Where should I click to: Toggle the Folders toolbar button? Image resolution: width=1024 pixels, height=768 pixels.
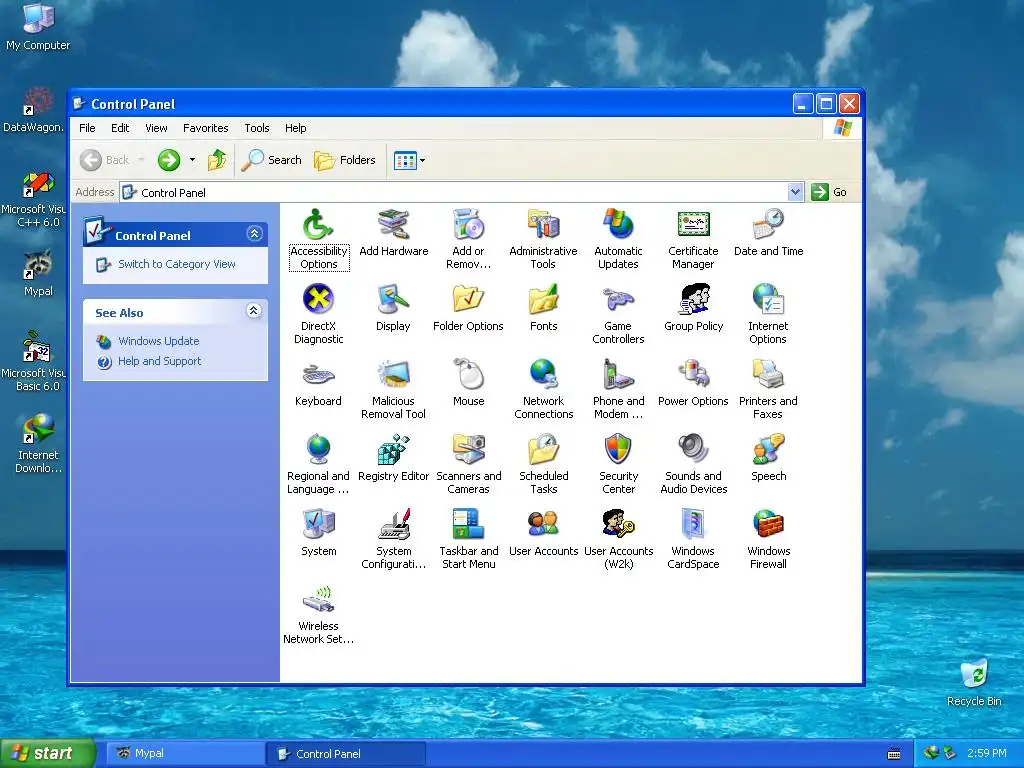[345, 160]
